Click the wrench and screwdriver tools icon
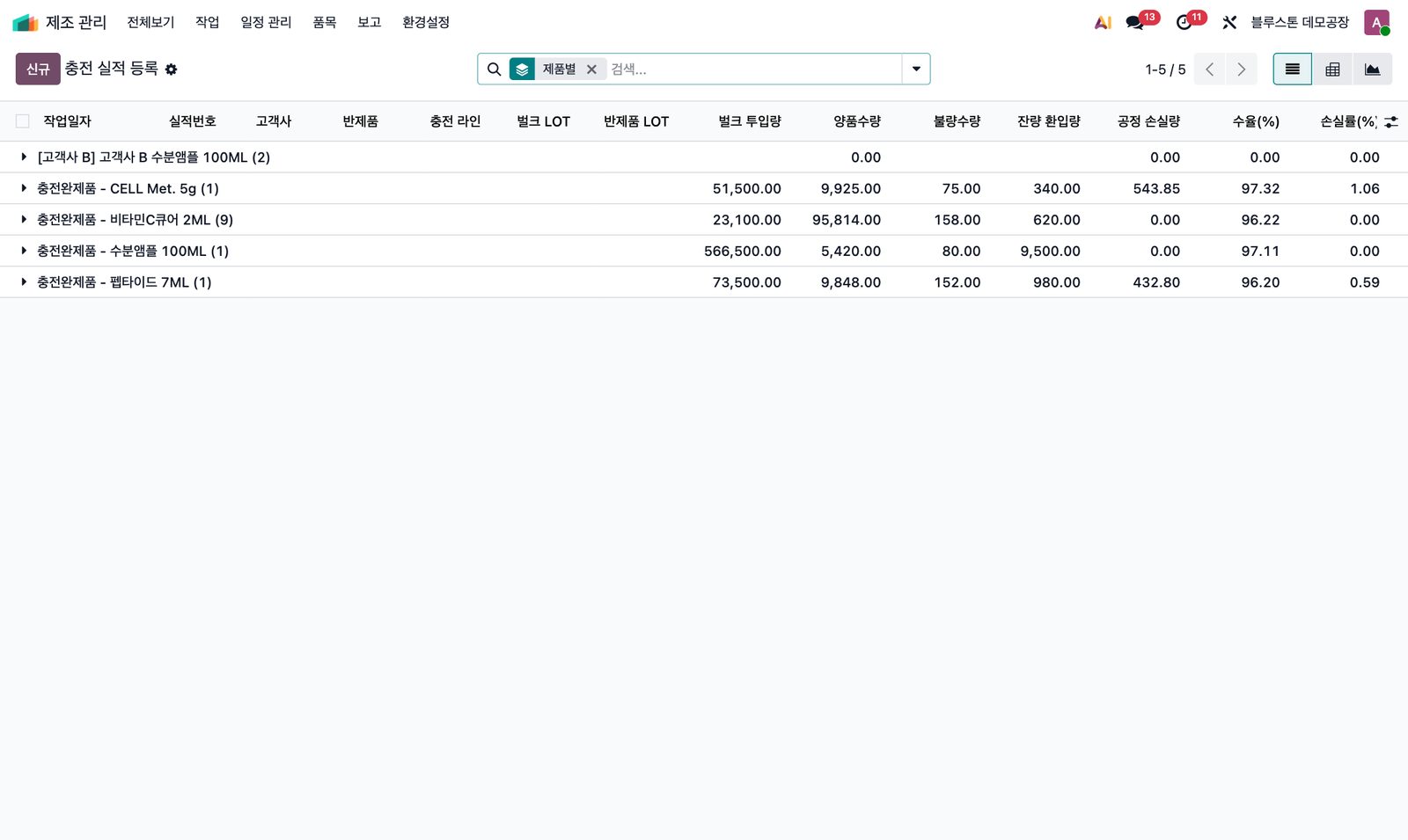Screen dimensions: 1408x840 click(x=1229, y=23)
